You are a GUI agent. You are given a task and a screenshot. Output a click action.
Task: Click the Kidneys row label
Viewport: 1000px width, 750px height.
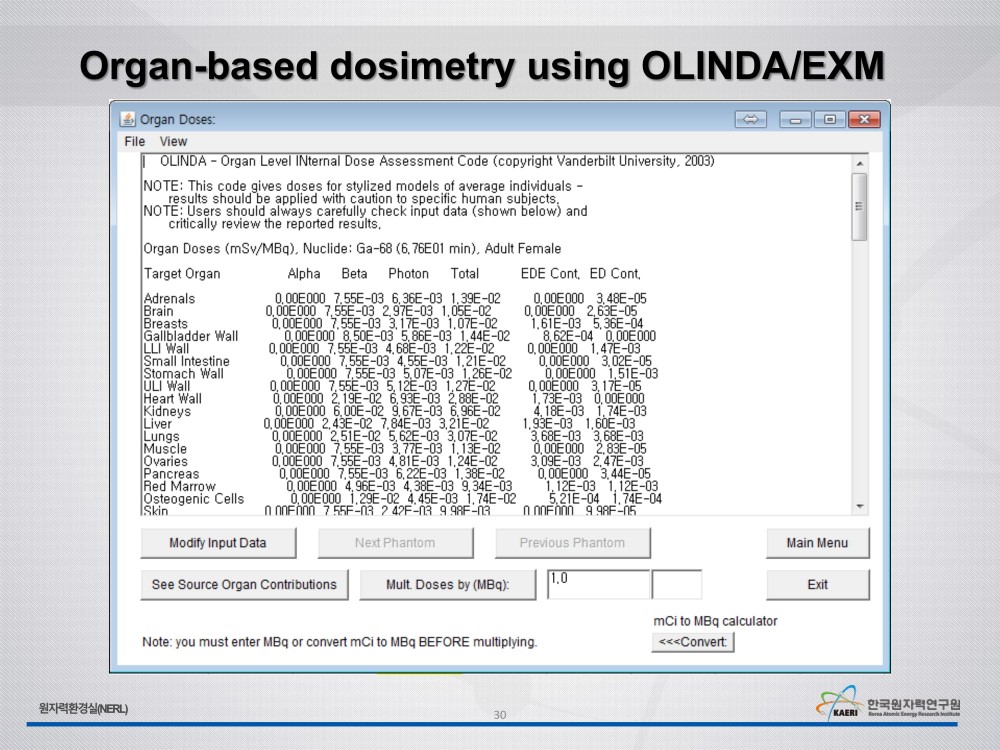tap(167, 411)
